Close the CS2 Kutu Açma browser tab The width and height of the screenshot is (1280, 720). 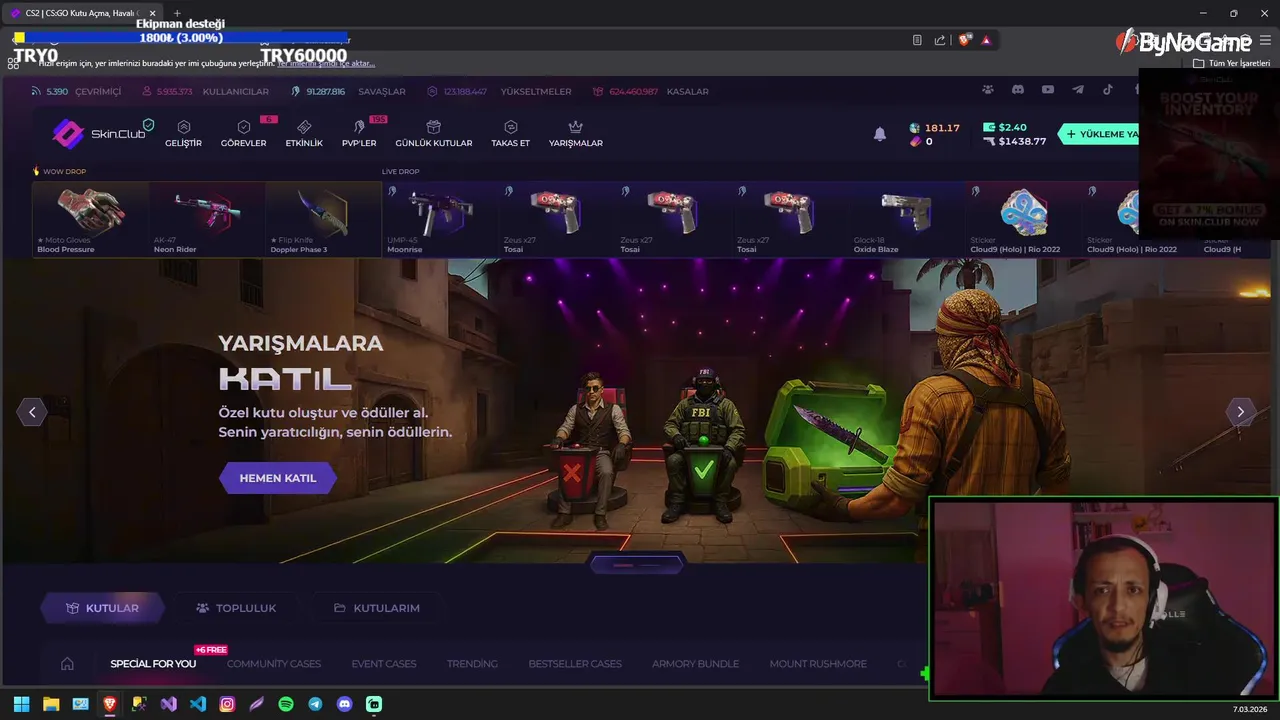click(x=153, y=13)
